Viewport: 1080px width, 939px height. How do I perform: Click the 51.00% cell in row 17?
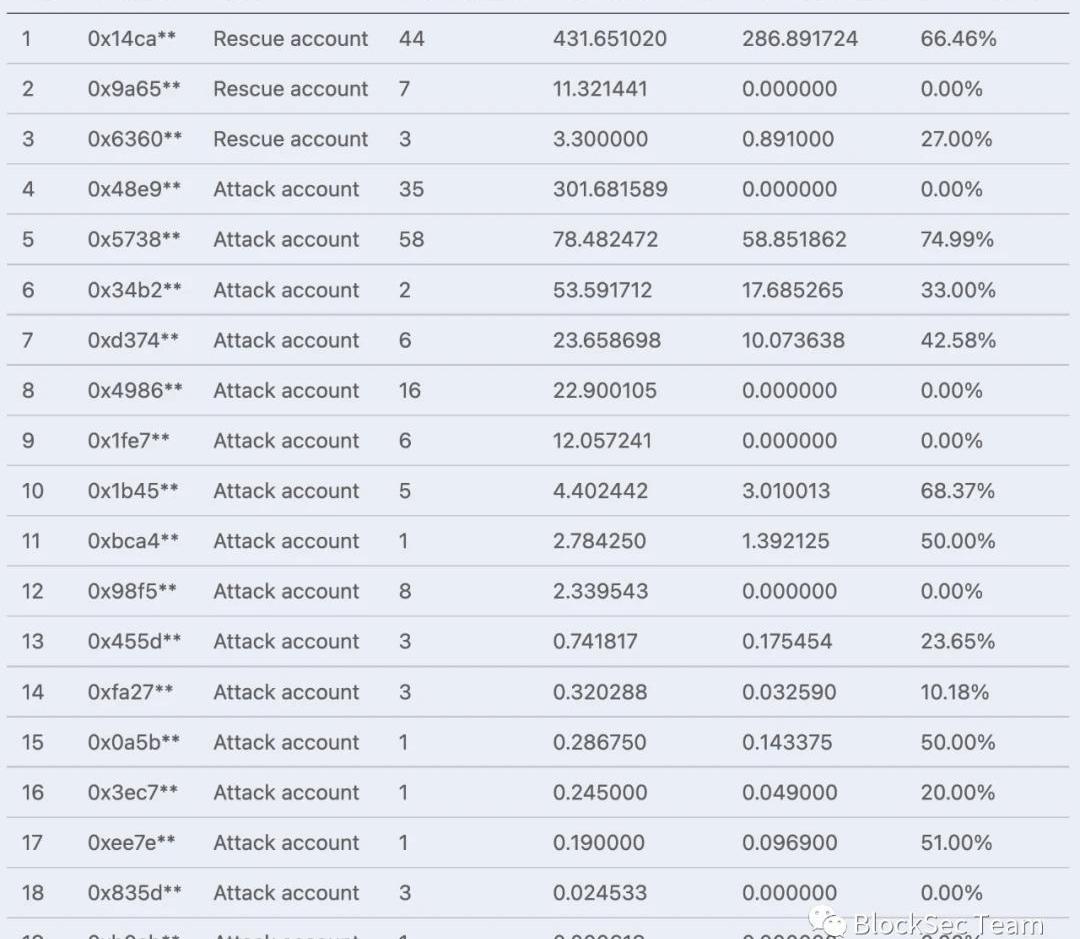[x=956, y=843]
